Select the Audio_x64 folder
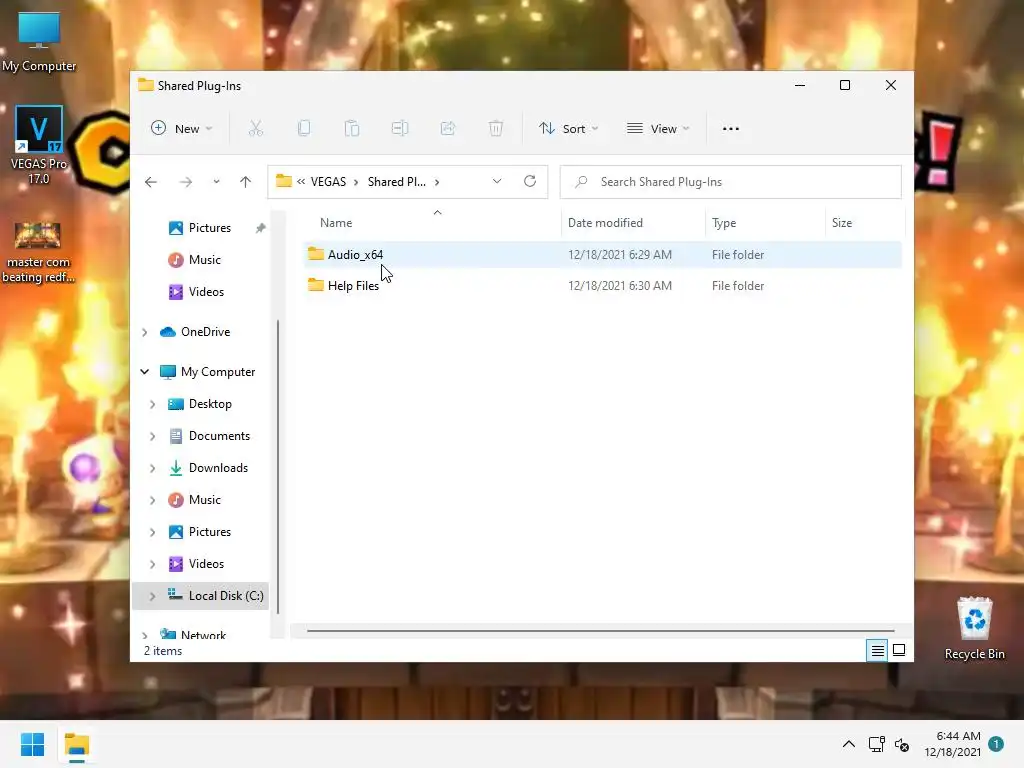Screen dimensions: 1024x768 [x=602, y=255]
